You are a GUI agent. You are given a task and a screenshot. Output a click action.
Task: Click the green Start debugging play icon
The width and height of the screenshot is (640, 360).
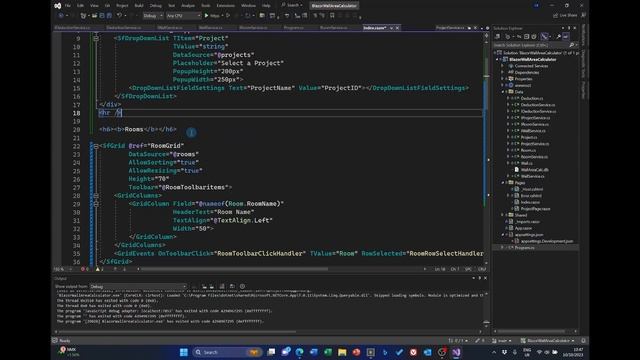[207, 16]
